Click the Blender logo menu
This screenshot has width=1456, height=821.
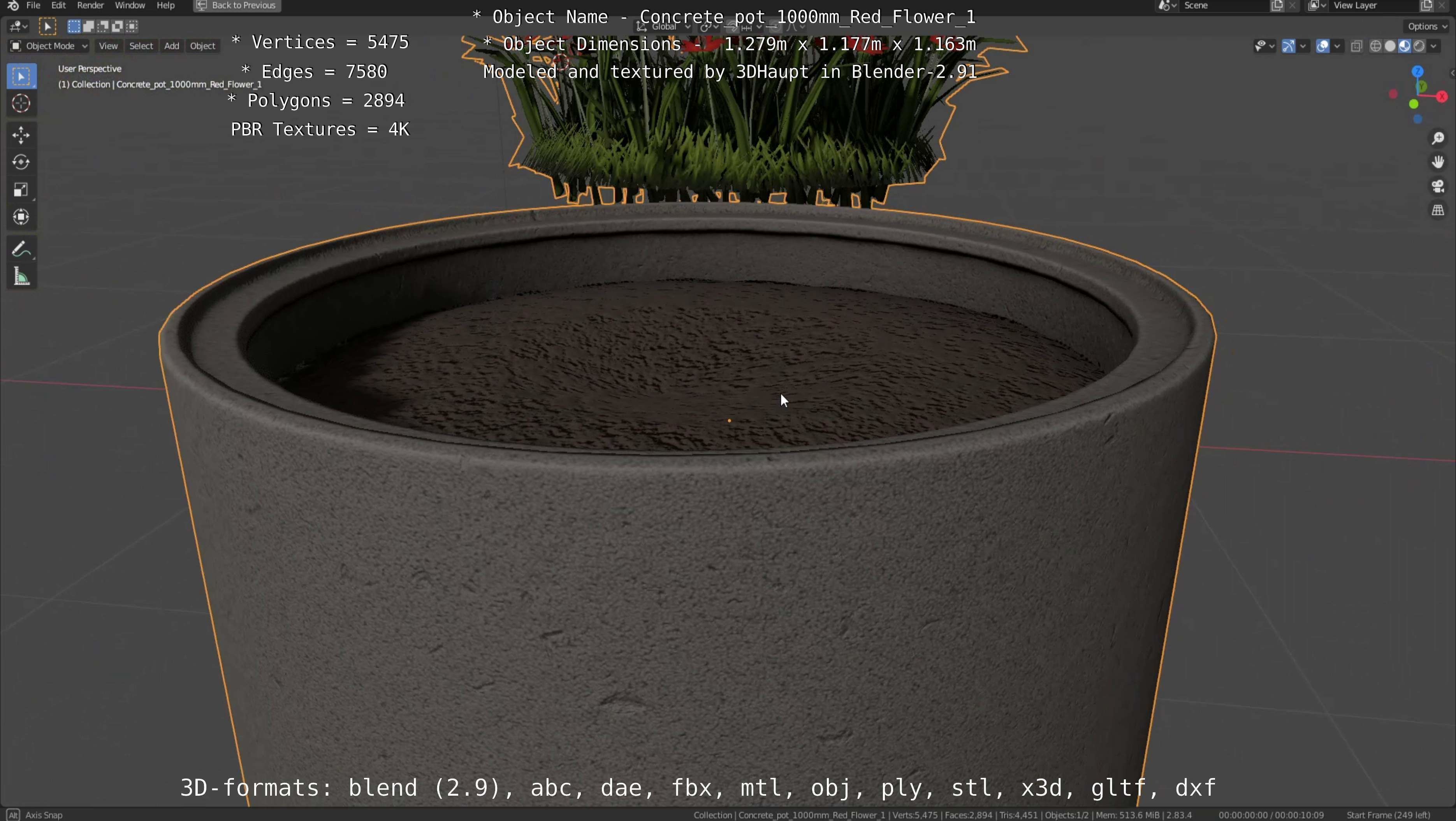pyautogui.click(x=13, y=6)
